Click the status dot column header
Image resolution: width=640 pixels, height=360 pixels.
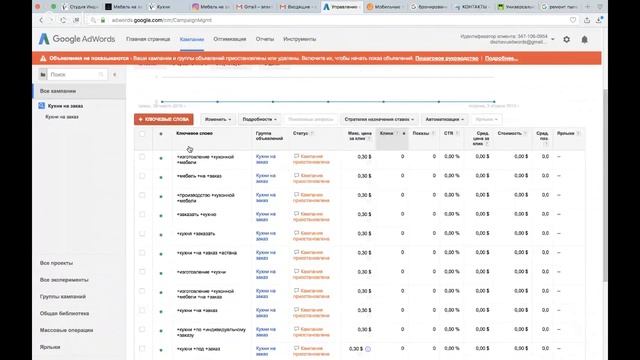[161, 134]
